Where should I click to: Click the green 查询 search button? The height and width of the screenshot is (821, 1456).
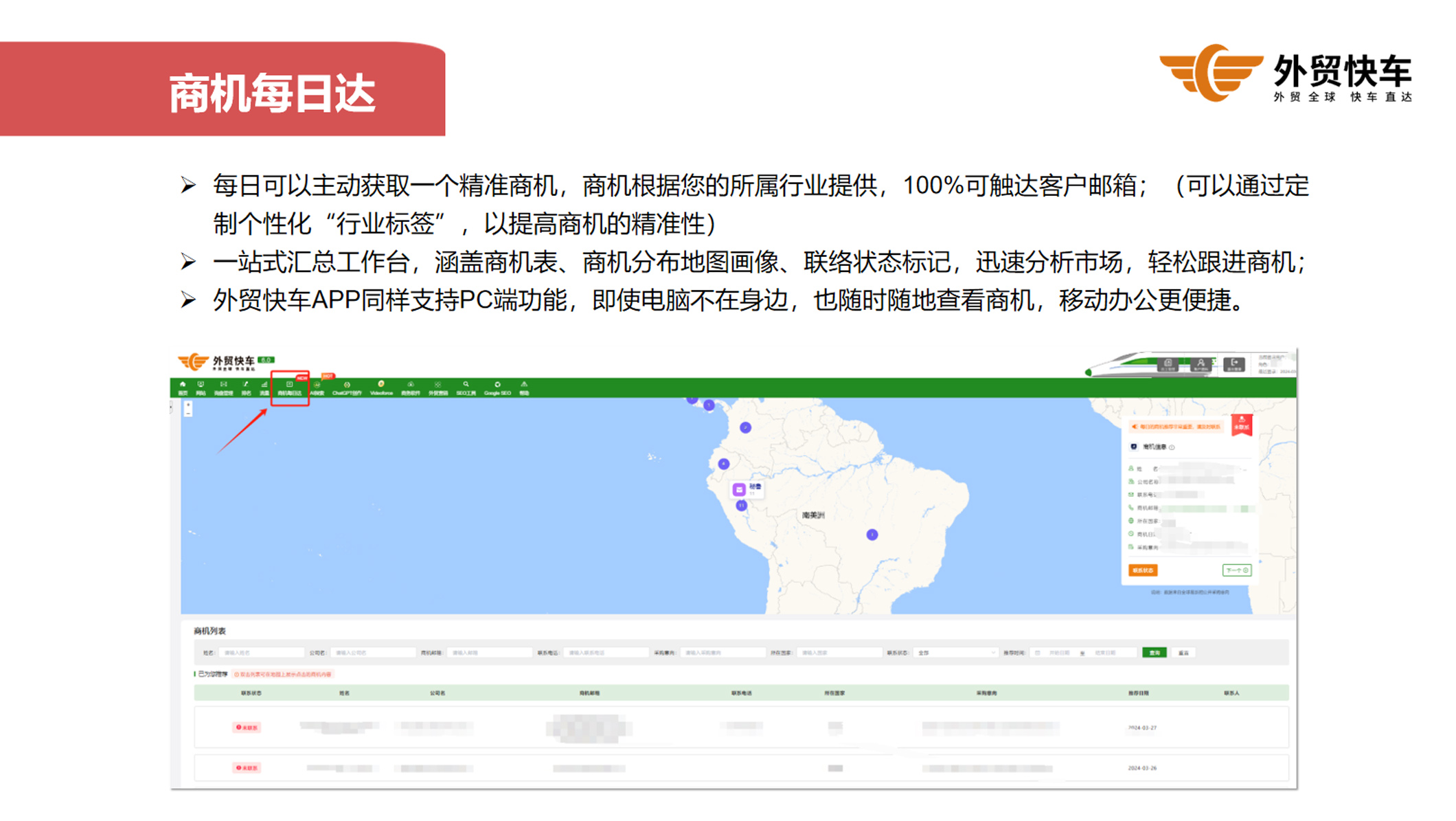point(1154,653)
